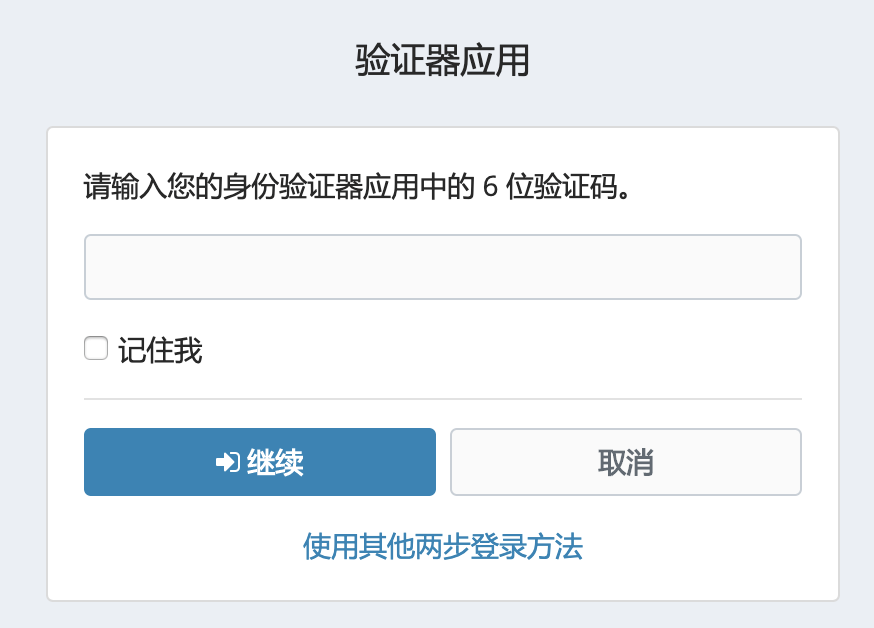Click the 6-digit verification code input field

(442, 266)
